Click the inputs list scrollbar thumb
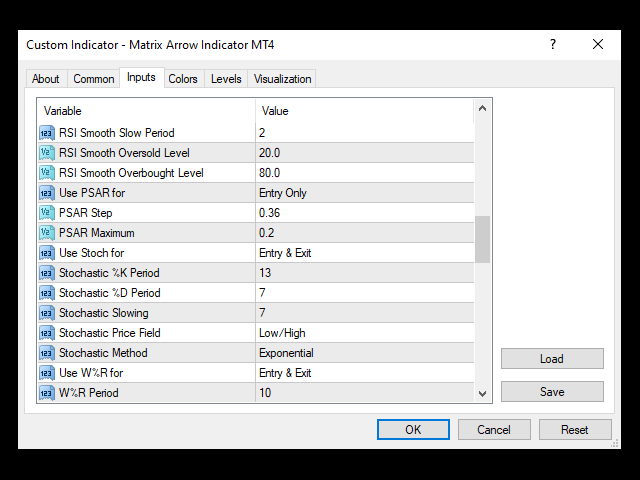Image resolution: width=640 pixels, height=480 pixels. pos(482,239)
